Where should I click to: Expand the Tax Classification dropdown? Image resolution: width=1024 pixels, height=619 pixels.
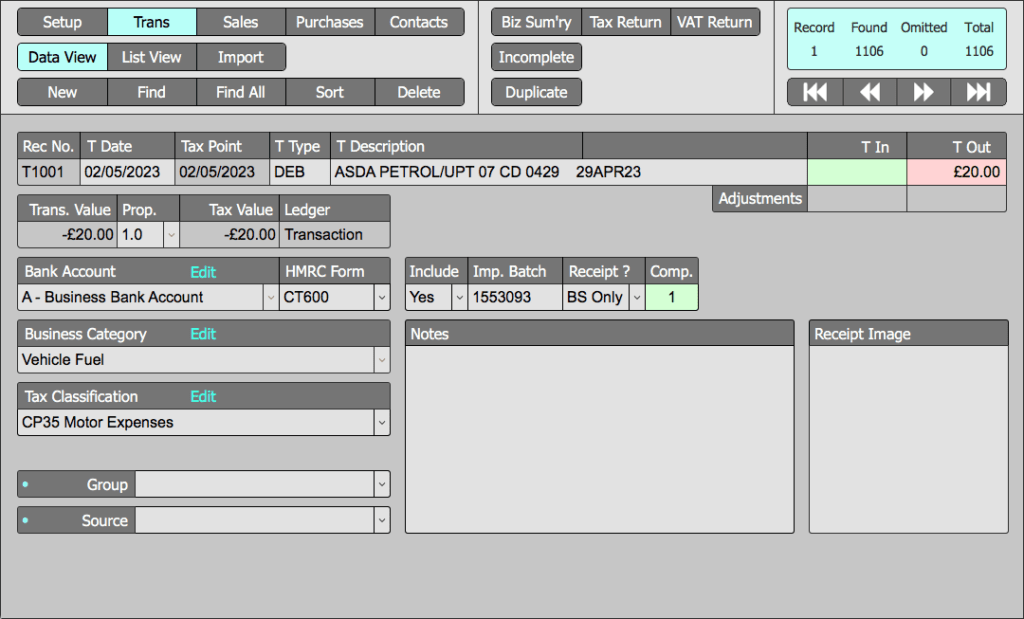coord(381,423)
